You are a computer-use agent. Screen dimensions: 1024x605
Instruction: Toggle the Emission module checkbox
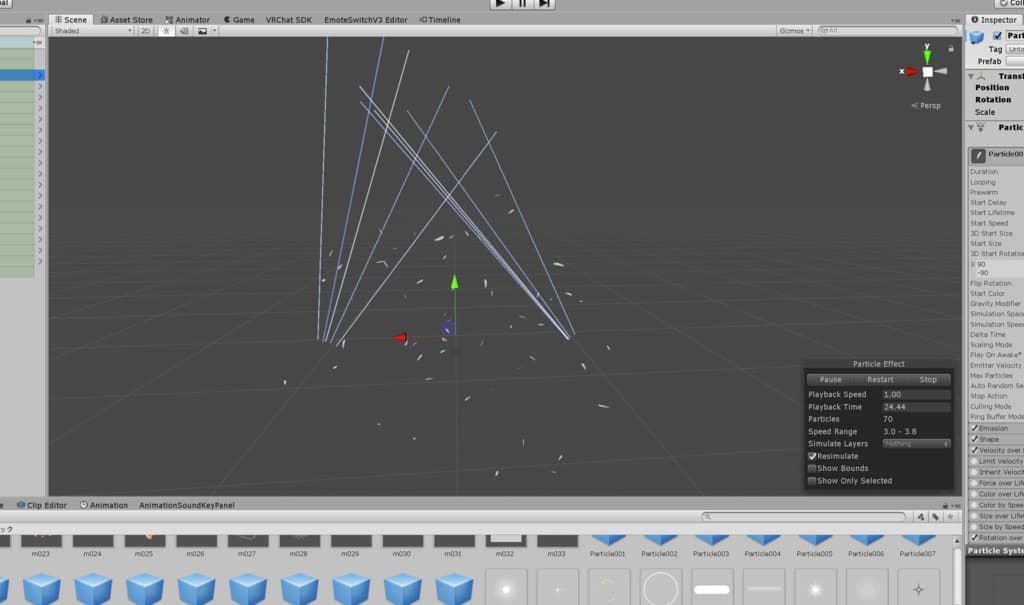pos(974,428)
